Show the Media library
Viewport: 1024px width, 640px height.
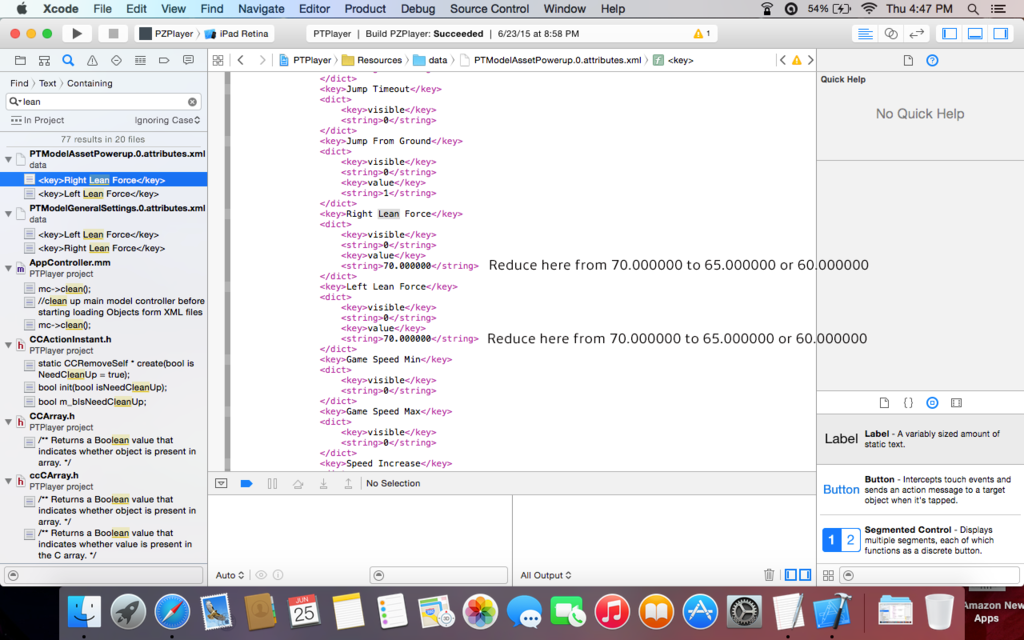click(957, 402)
